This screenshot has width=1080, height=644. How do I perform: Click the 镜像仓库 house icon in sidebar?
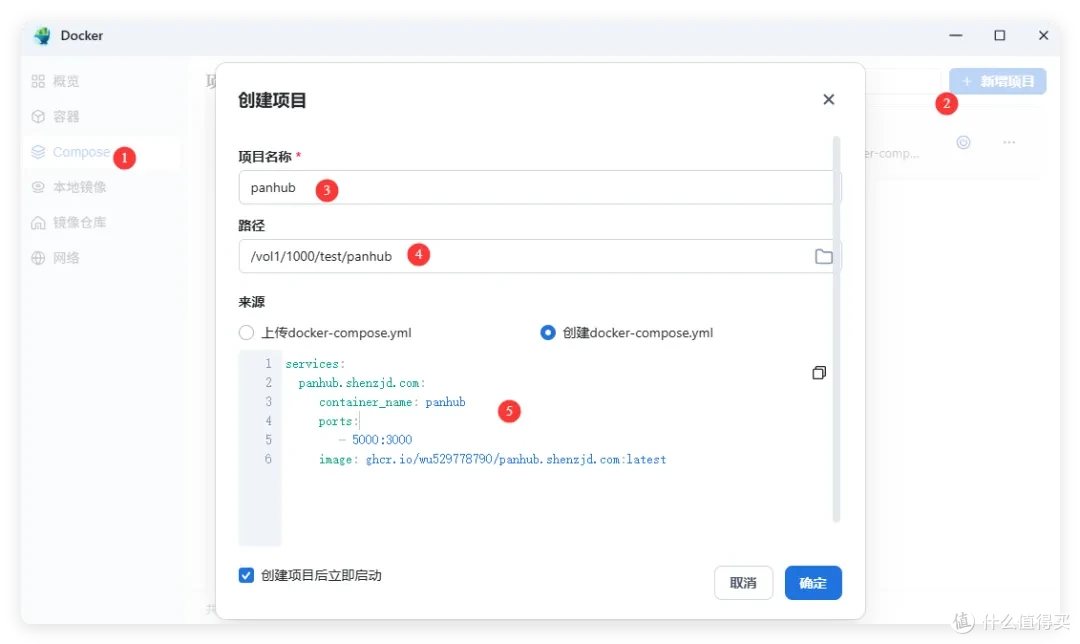(x=38, y=222)
